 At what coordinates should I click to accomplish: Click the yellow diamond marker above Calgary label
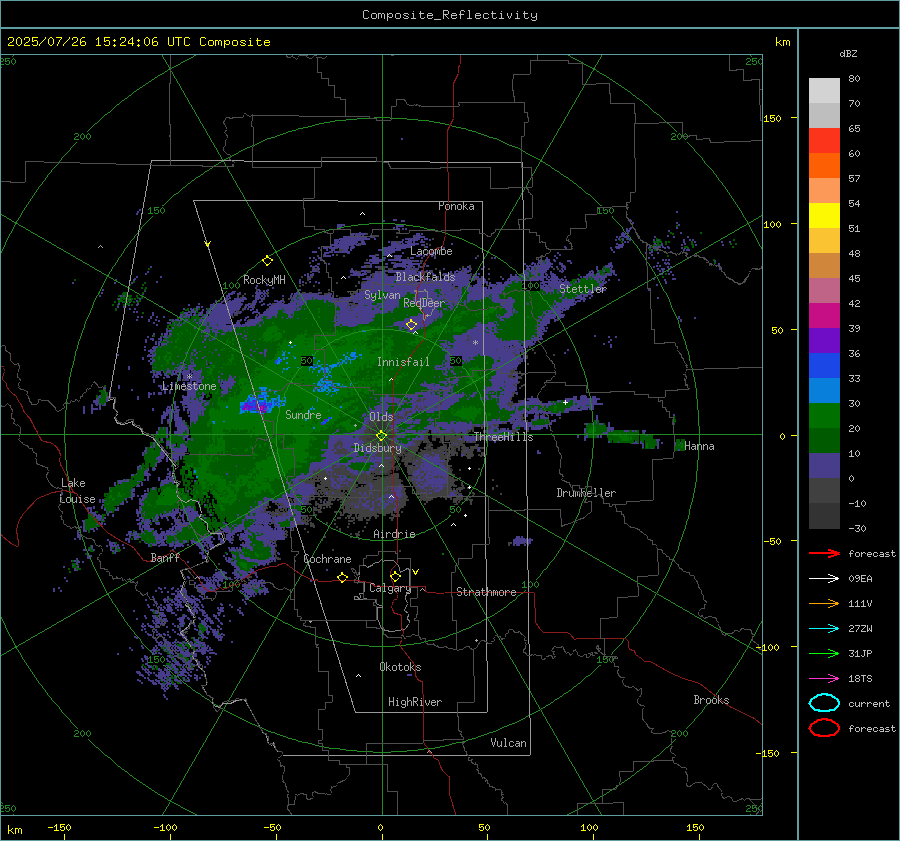pos(395,576)
